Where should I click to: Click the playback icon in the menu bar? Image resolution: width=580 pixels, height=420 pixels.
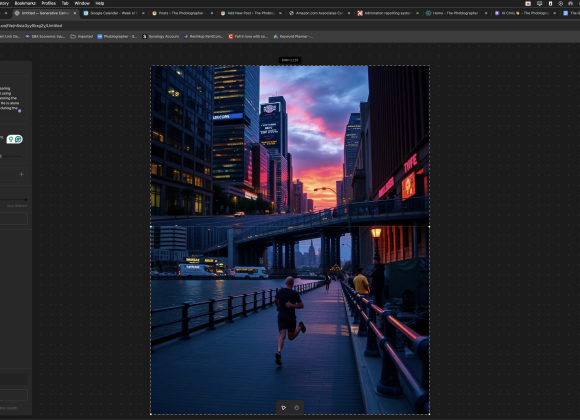(561, 3)
